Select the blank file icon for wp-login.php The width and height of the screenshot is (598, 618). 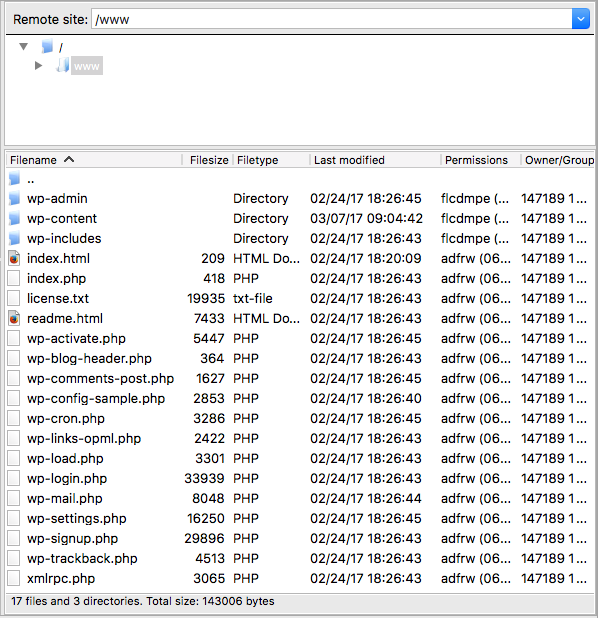[14, 478]
